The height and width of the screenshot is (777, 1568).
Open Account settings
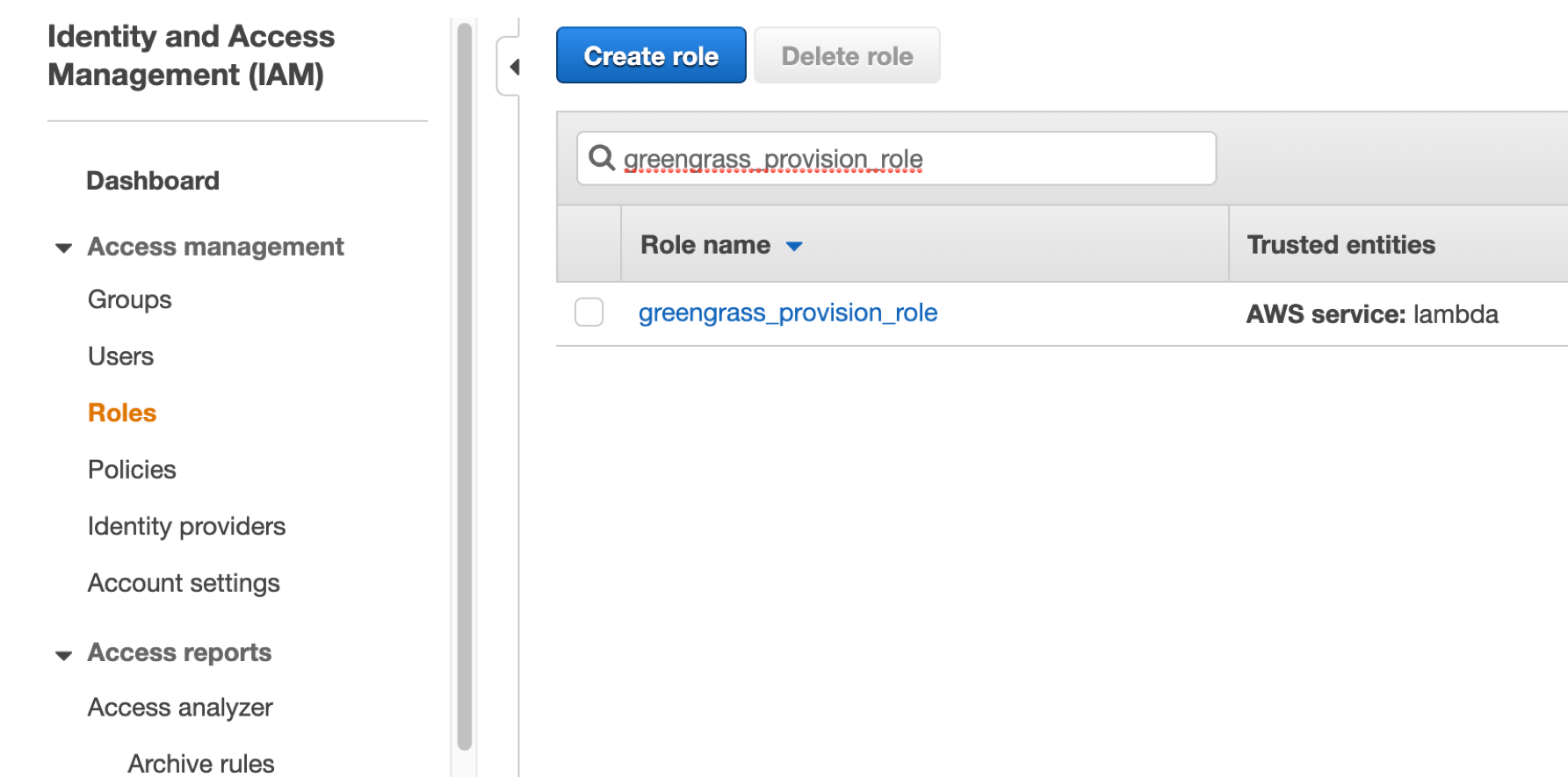click(184, 583)
